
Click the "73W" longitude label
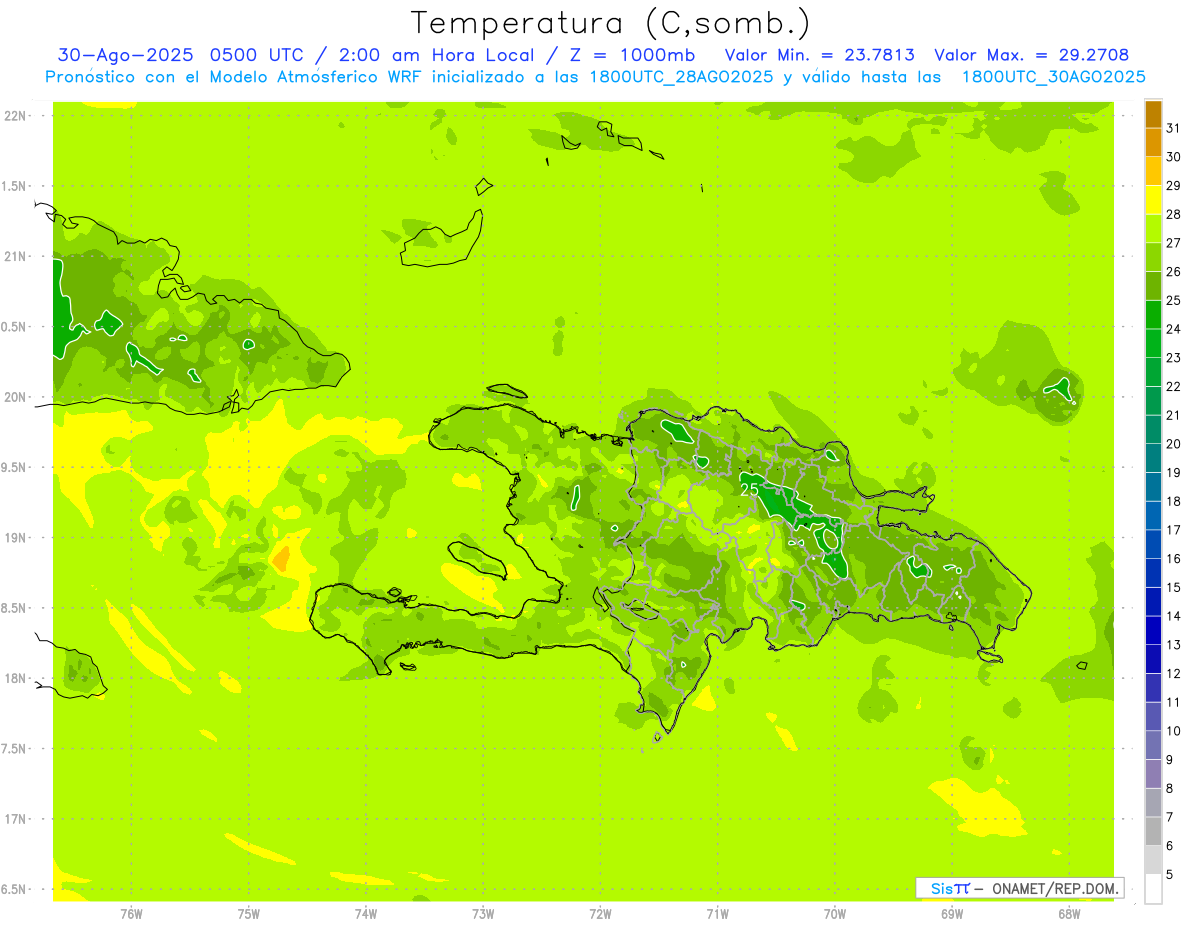[x=483, y=914]
